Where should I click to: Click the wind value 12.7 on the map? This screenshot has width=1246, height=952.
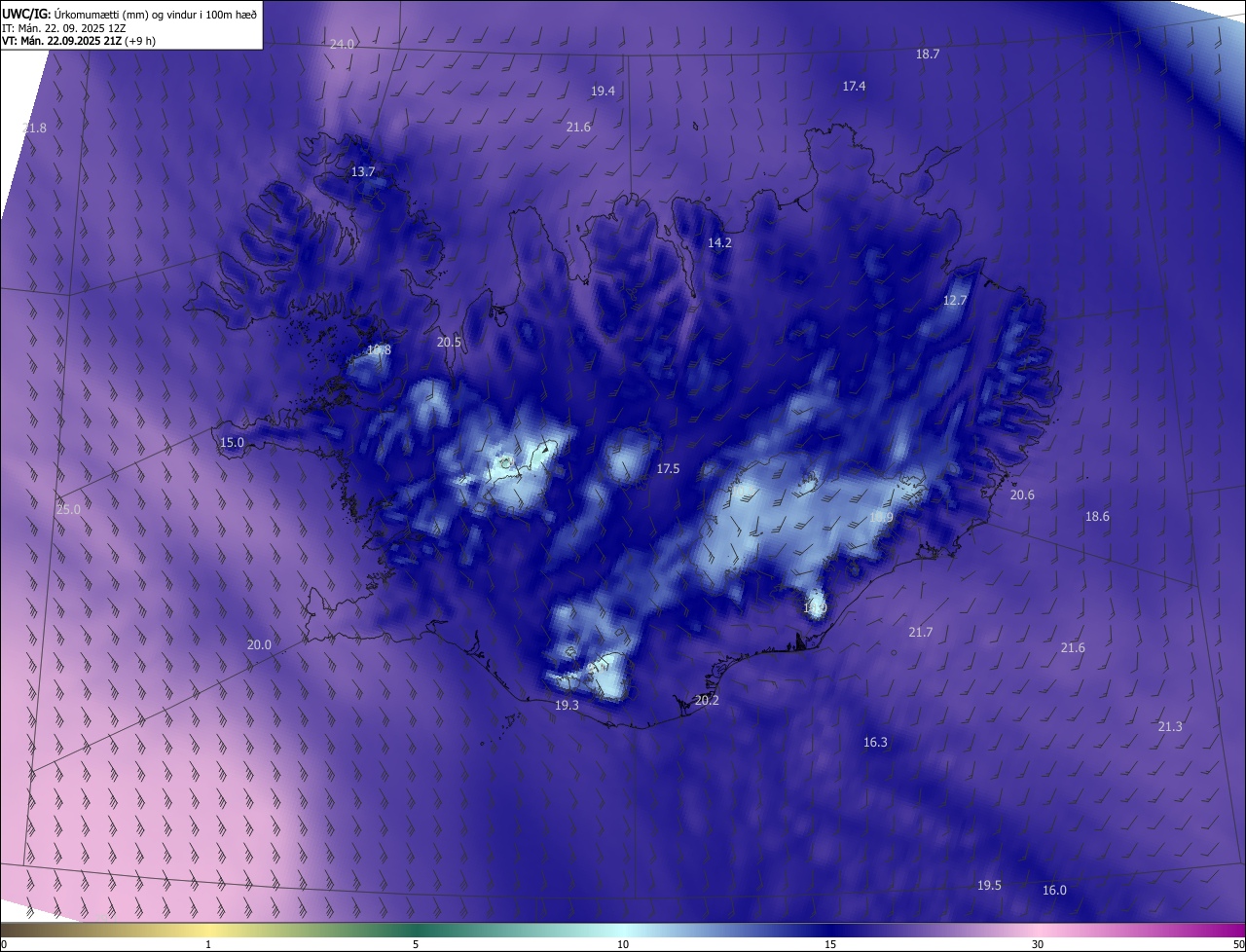pos(955,301)
